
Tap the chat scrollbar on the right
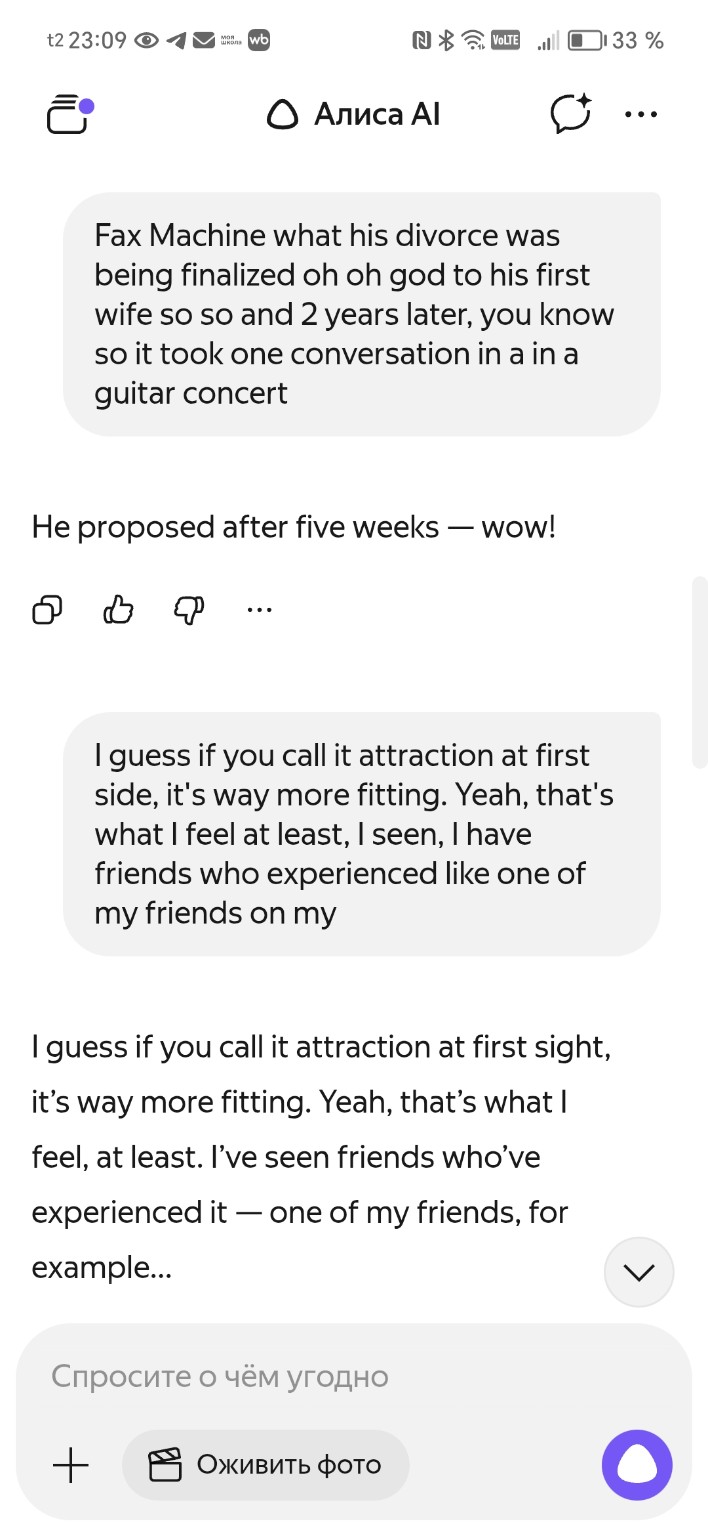(x=699, y=672)
